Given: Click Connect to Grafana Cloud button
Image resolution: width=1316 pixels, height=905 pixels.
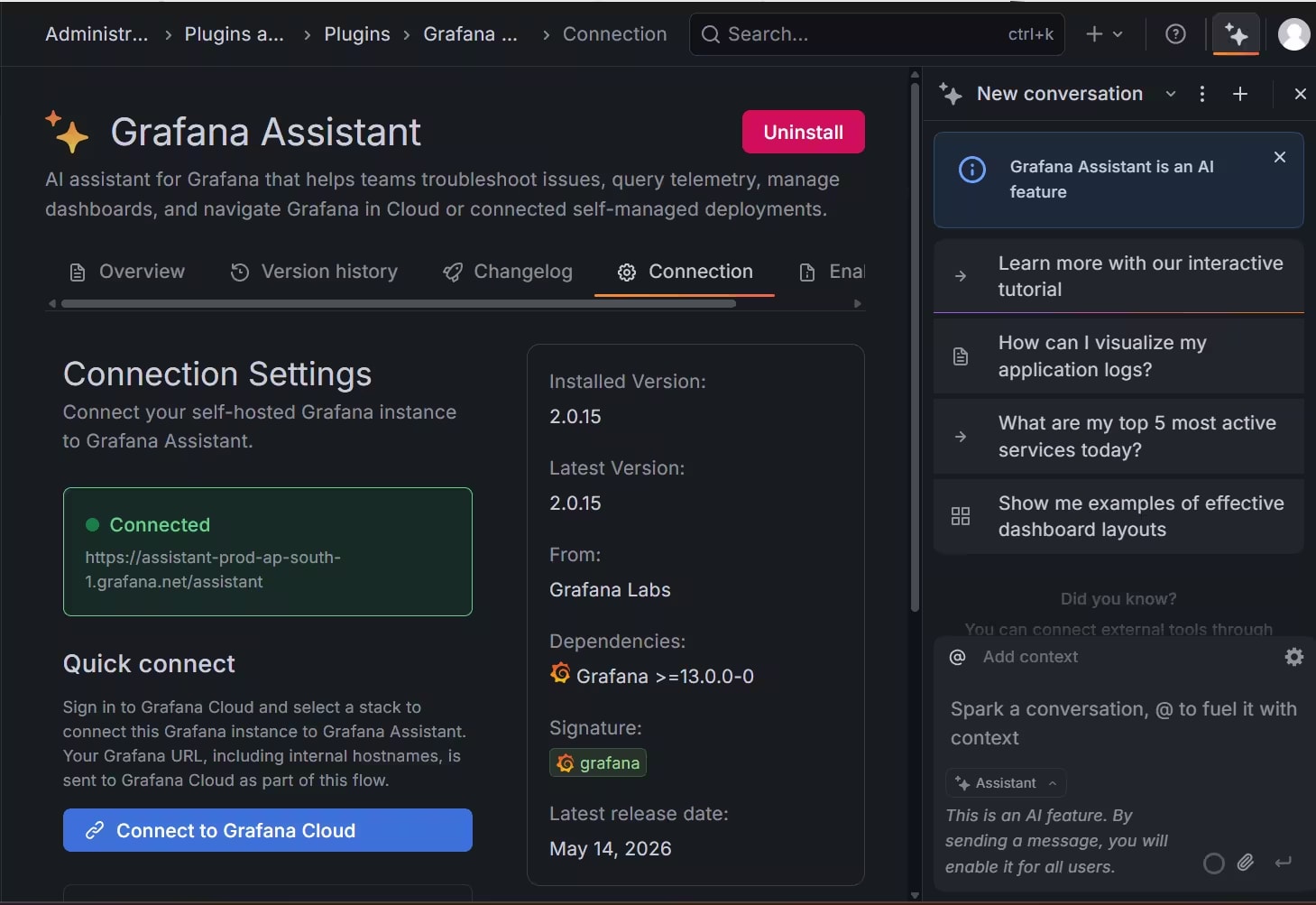Looking at the screenshot, I should [268, 830].
